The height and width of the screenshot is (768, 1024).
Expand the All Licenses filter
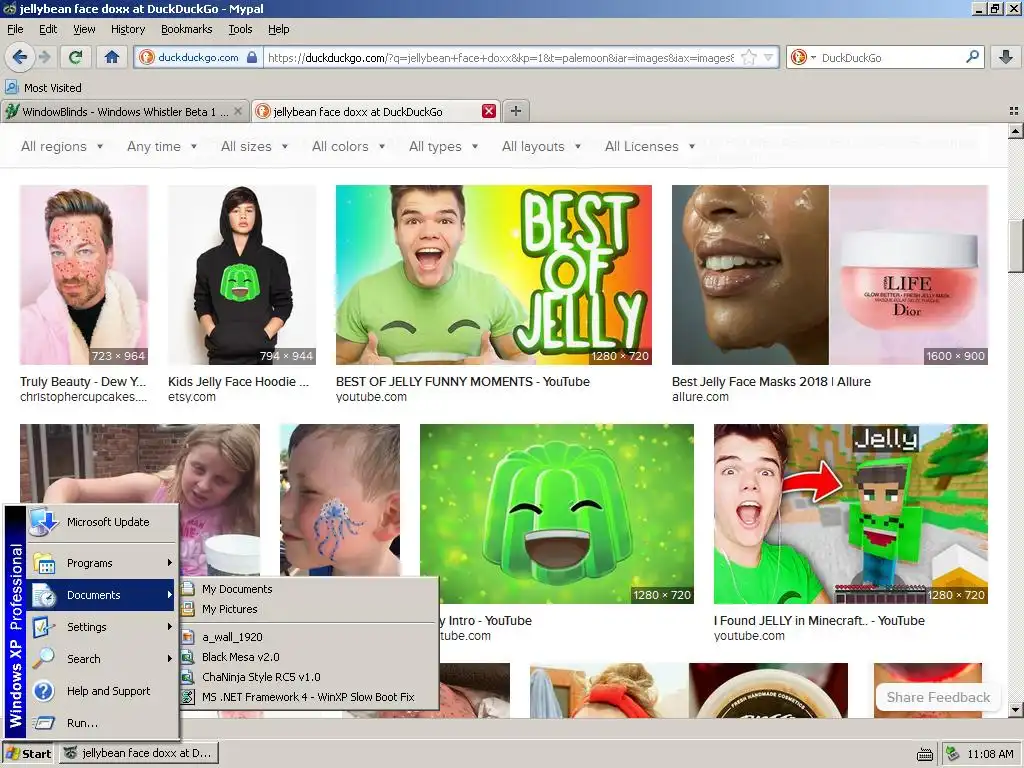tap(650, 146)
